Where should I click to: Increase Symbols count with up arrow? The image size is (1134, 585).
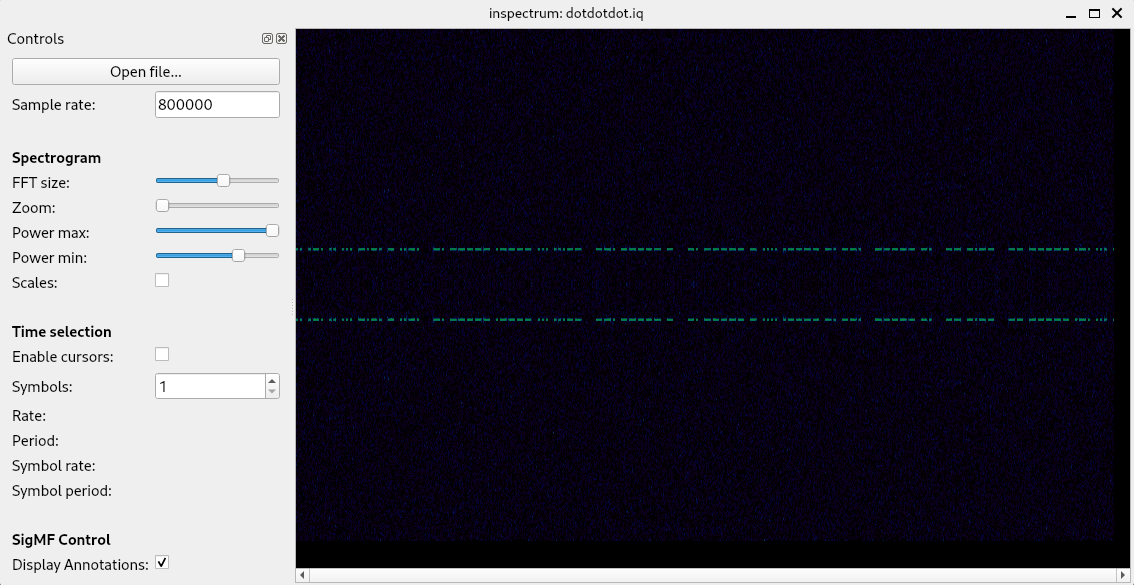pos(272,381)
